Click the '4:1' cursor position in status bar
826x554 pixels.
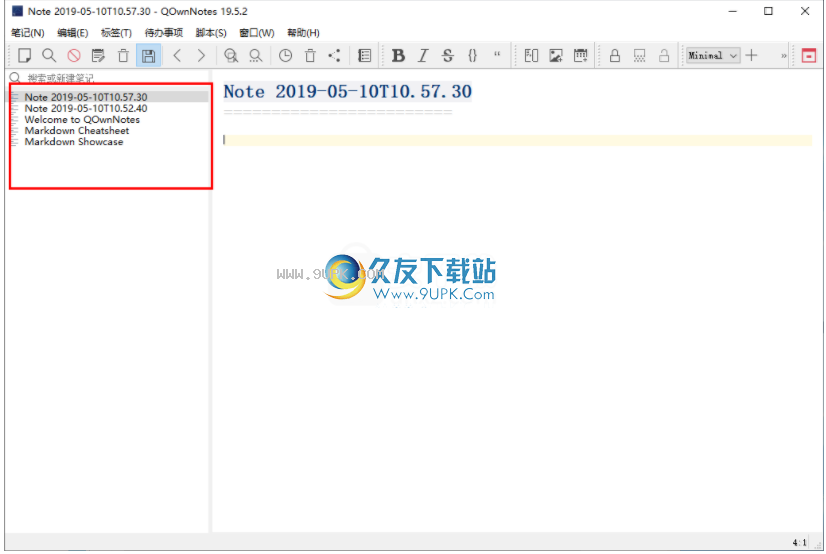coord(799,542)
